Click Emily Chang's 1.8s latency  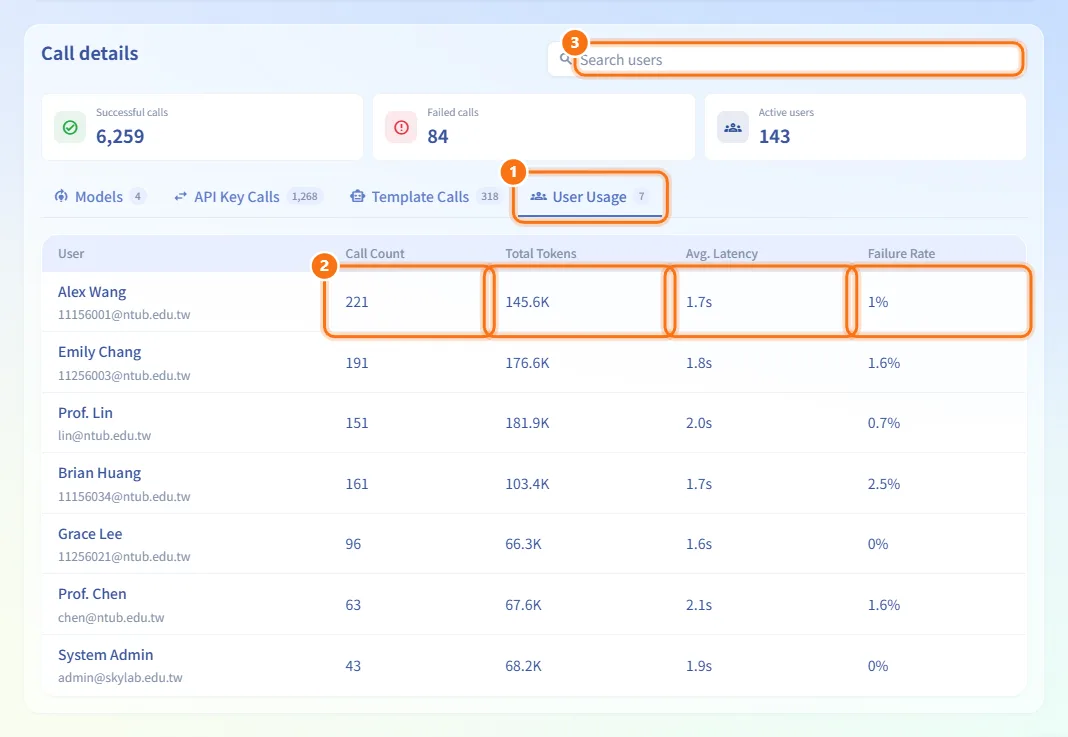699,363
